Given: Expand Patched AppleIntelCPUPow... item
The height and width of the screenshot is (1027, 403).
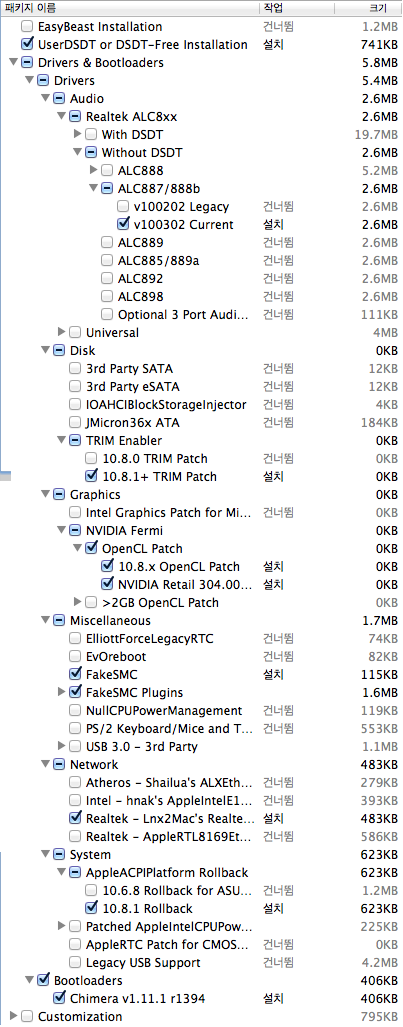Looking at the screenshot, I should click(x=62, y=925).
